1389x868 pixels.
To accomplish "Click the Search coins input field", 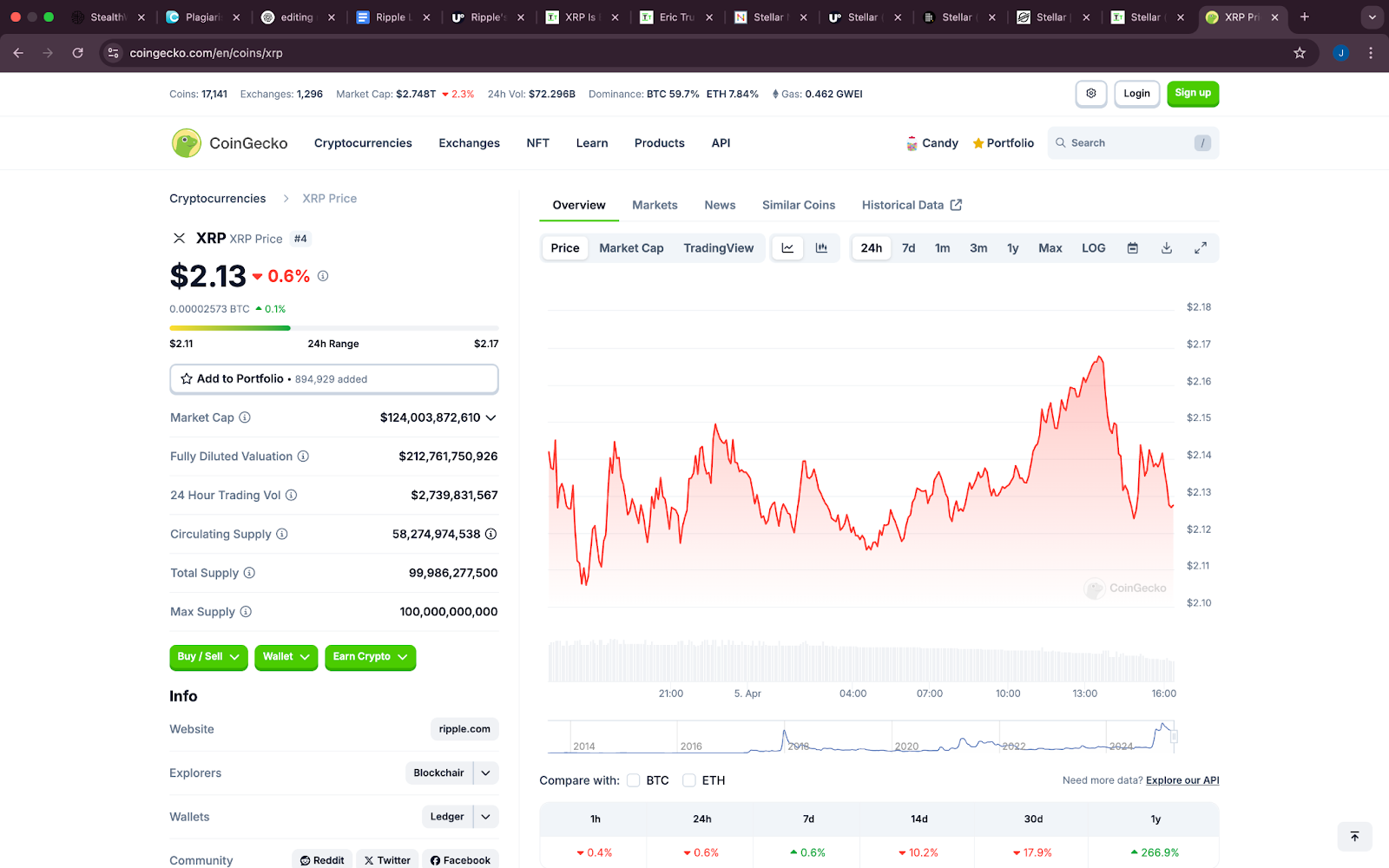I will pyautogui.click(x=1133, y=143).
